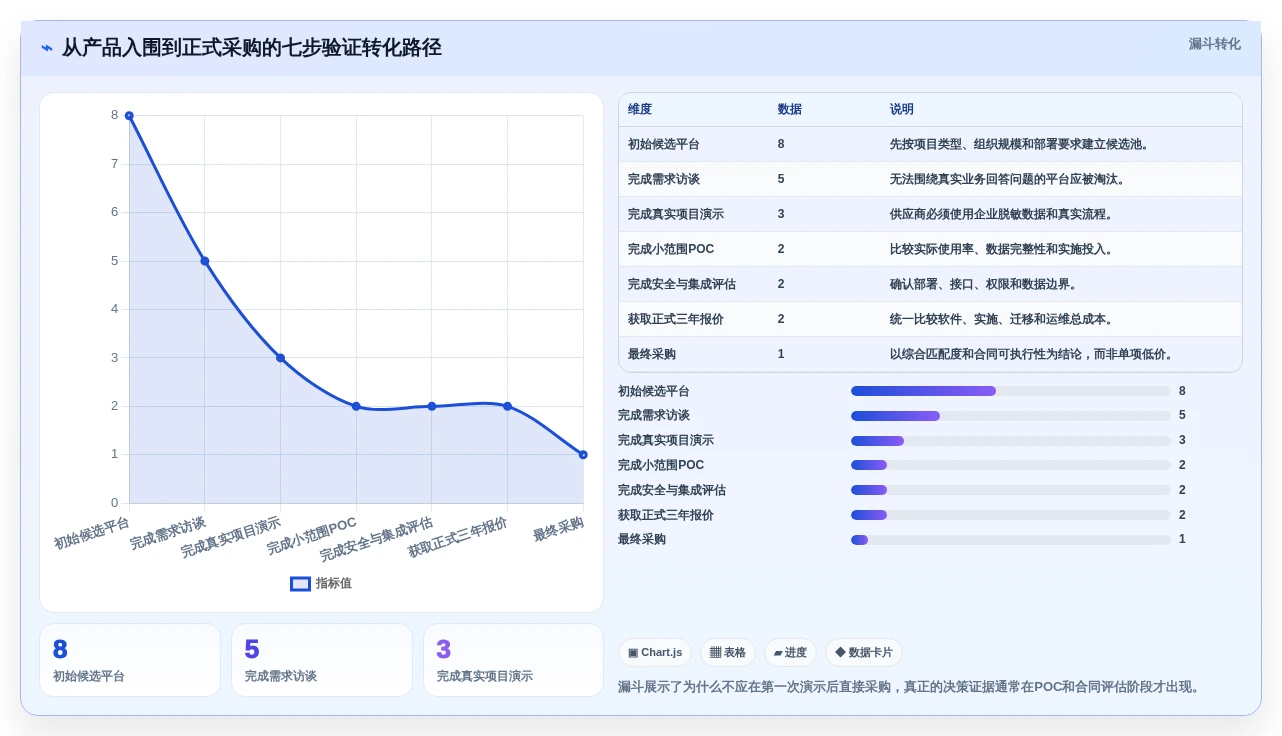This screenshot has height=736, width=1282.
Task: Click the chart point for 完成需求访谈
Action: [x=205, y=261]
